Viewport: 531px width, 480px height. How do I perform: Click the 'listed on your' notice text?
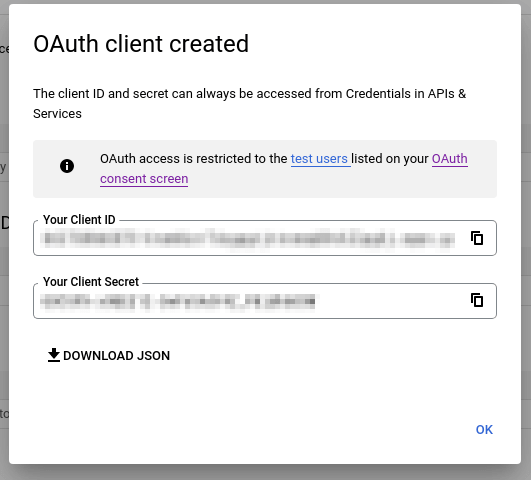click(390, 159)
